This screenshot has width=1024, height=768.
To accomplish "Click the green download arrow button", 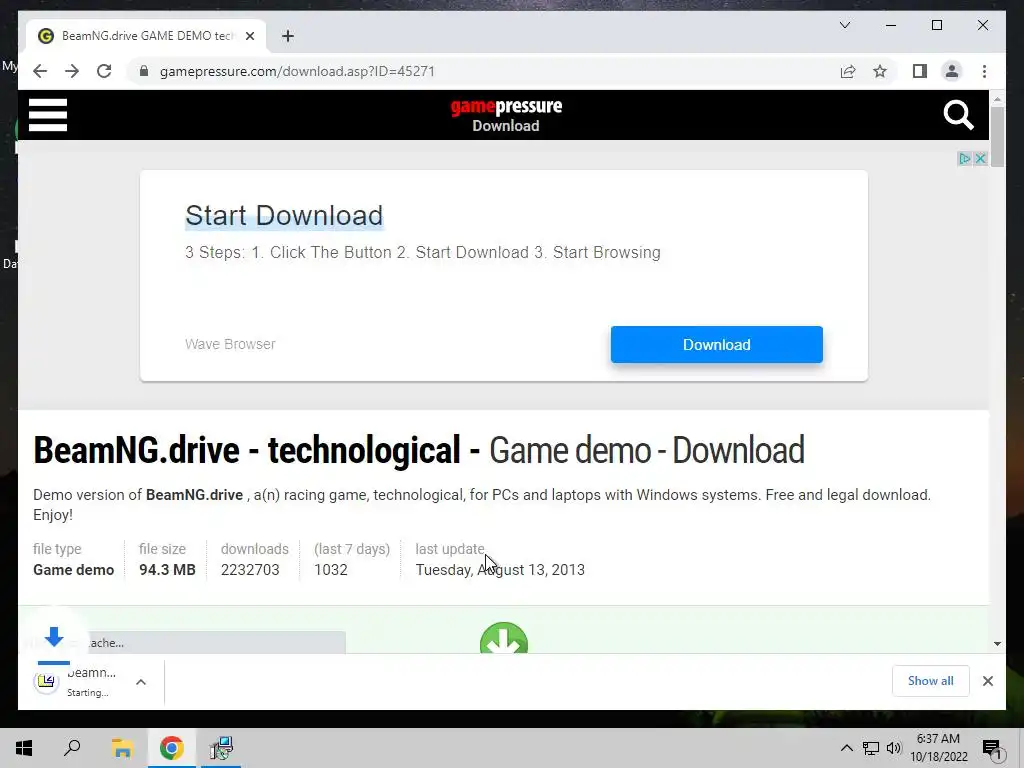I will pyautogui.click(x=504, y=638).
